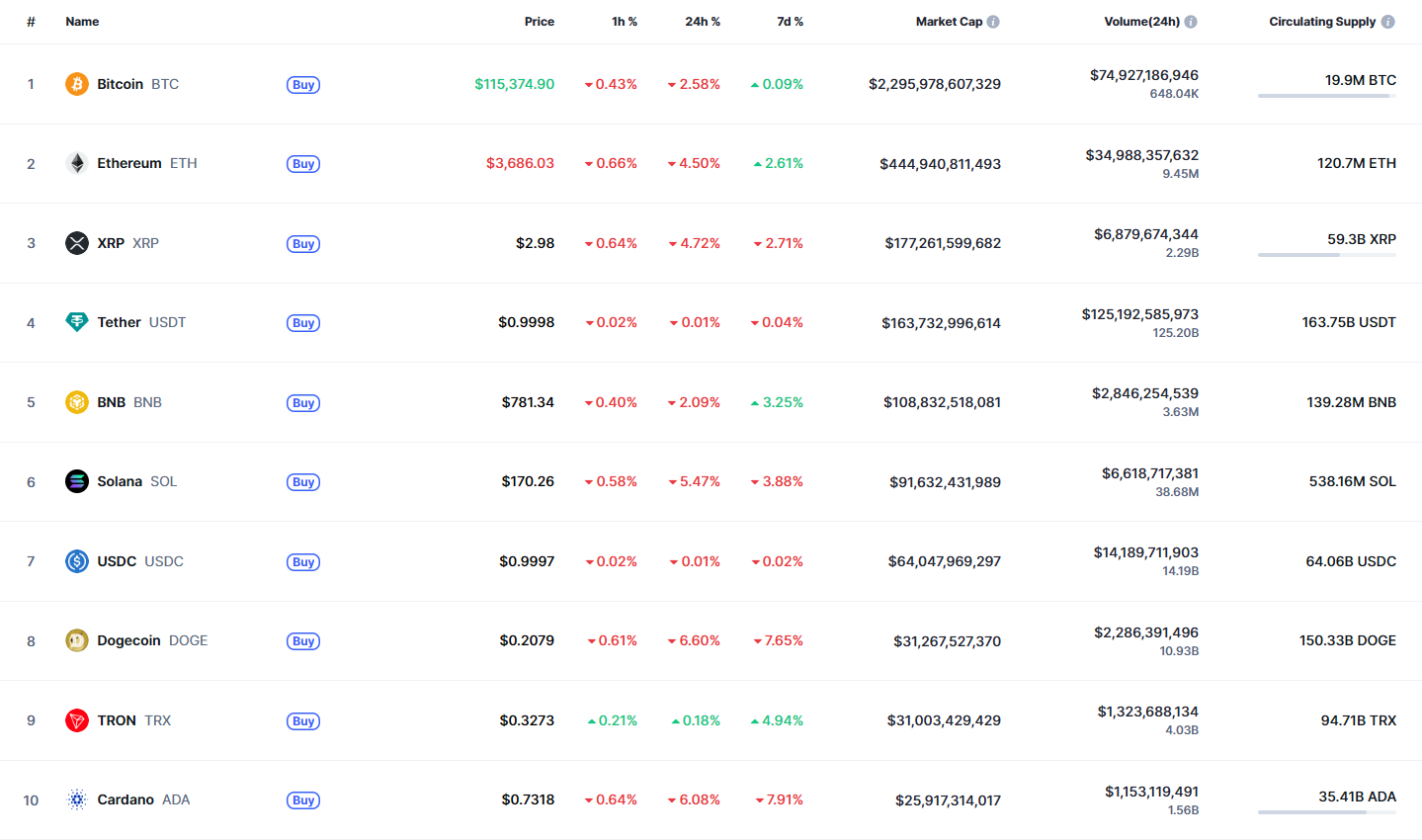Click Buy for Bitcoin
This screenshot has height=840, width=1422.
click(x=303, y=85)
